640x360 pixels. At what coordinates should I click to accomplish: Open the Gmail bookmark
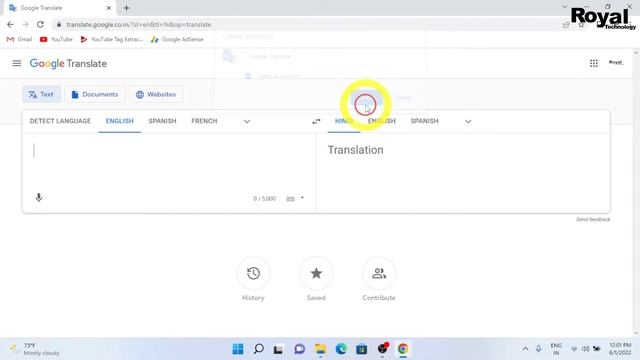19,39
